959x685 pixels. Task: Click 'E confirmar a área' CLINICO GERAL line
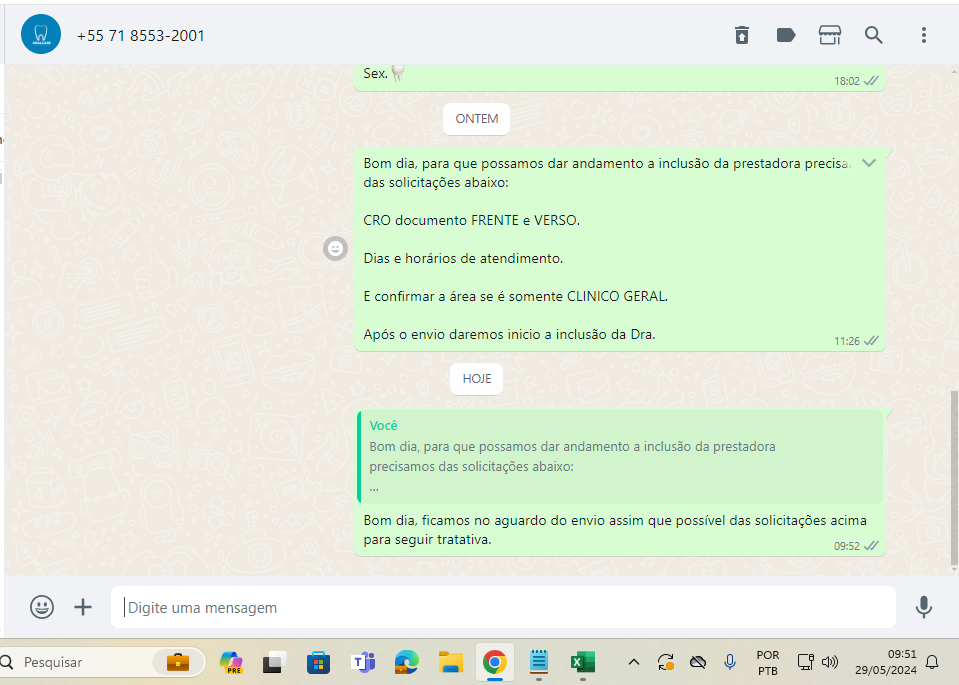coord(516,296)
